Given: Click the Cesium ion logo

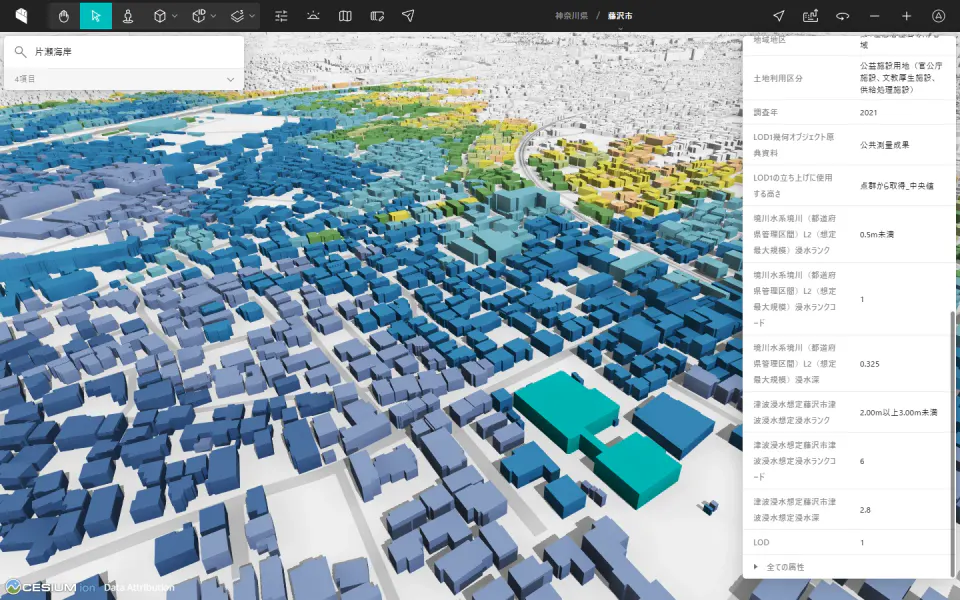Looking at the screenshot, I should (x=50, y=587).
